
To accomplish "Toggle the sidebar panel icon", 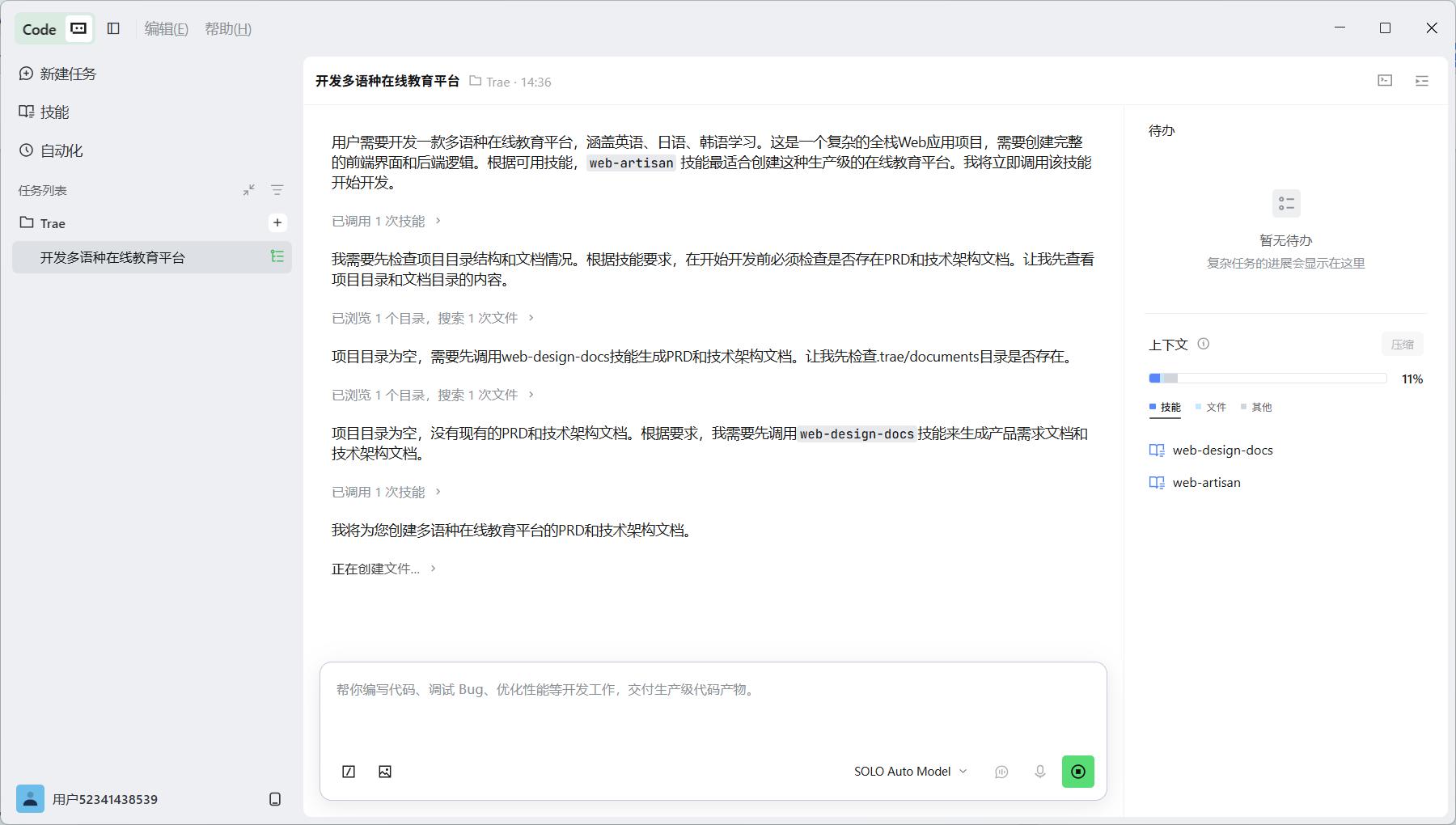I will [x=113, y=28].
